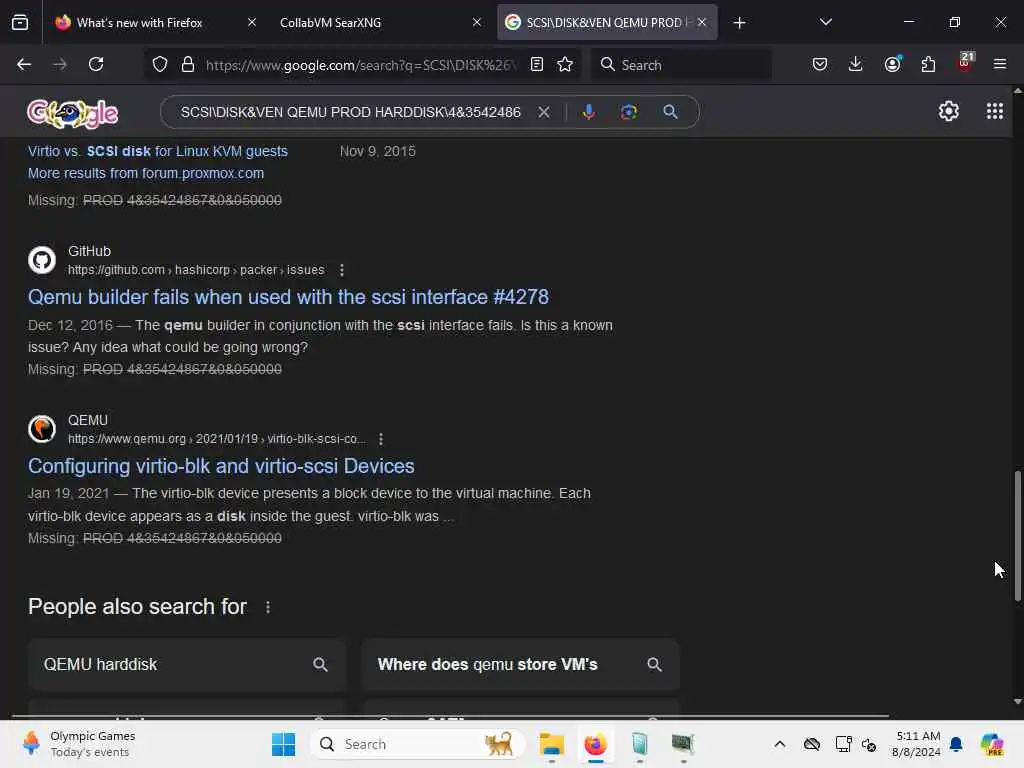Open the qemu.org result URL breadcrumb
The image size is (1024, 768).
pos(217,439)
